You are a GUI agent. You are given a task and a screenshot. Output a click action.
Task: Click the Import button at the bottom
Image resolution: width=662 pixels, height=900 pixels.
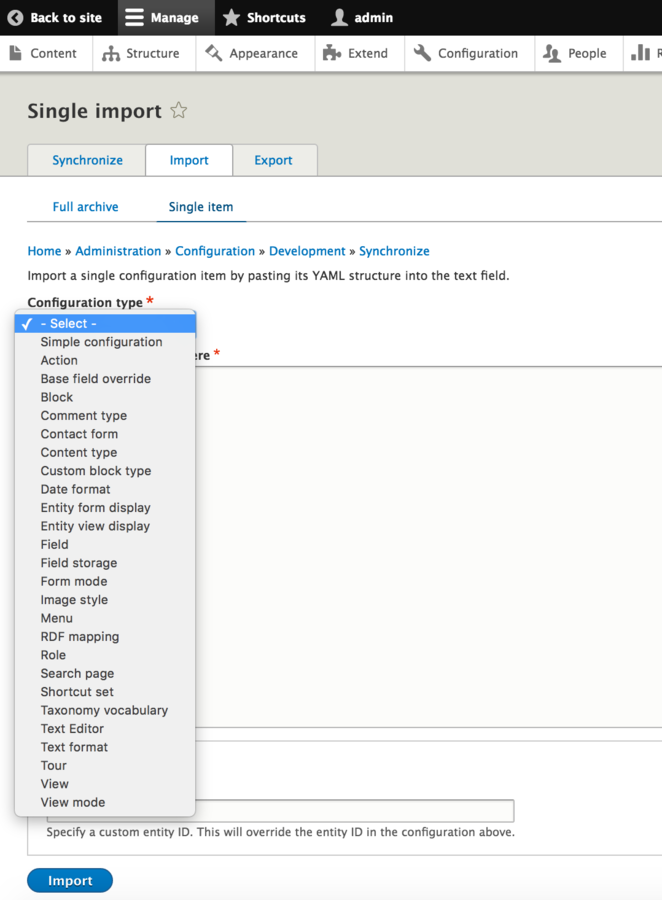pos(69,880)
